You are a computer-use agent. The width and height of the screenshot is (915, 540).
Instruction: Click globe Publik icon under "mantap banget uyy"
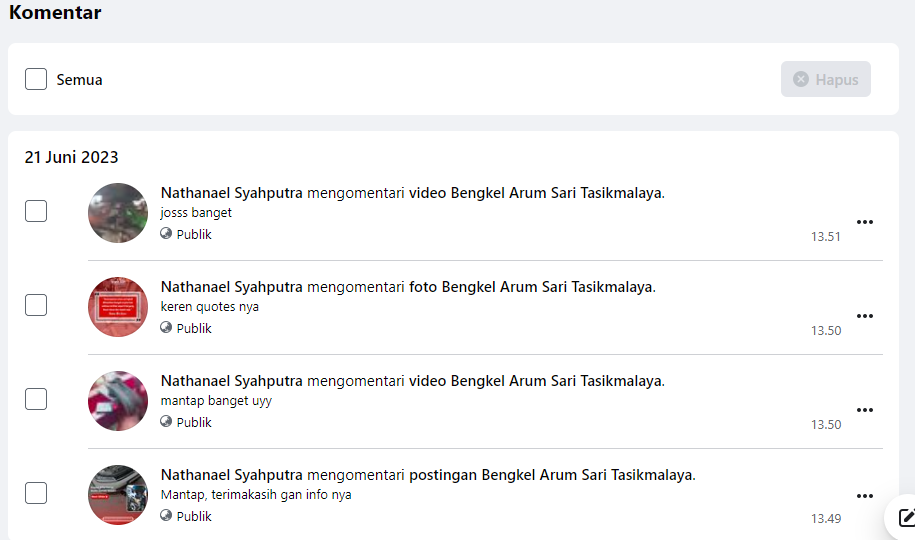(166, 422)
